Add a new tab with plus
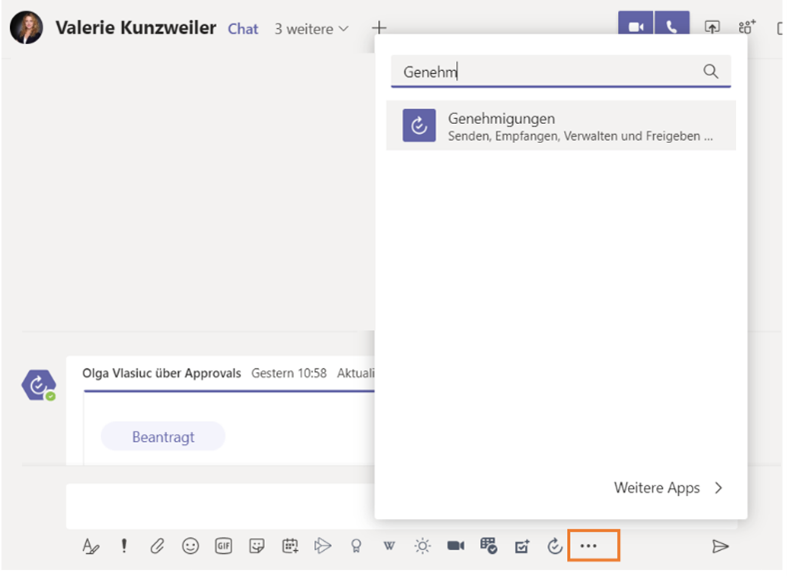 pos(379,28)
